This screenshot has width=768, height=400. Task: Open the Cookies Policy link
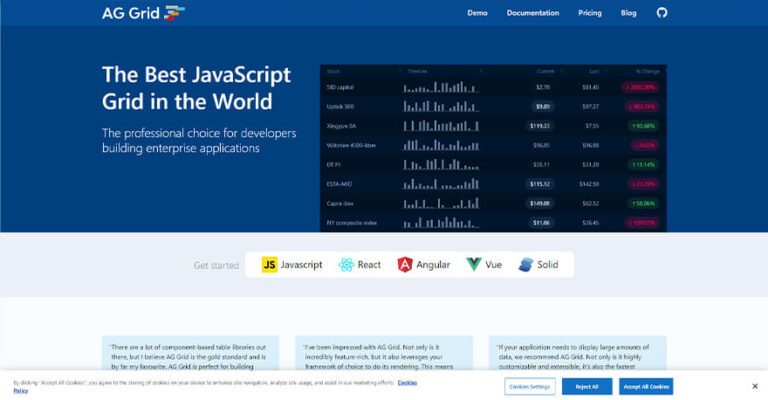(407, 382)
